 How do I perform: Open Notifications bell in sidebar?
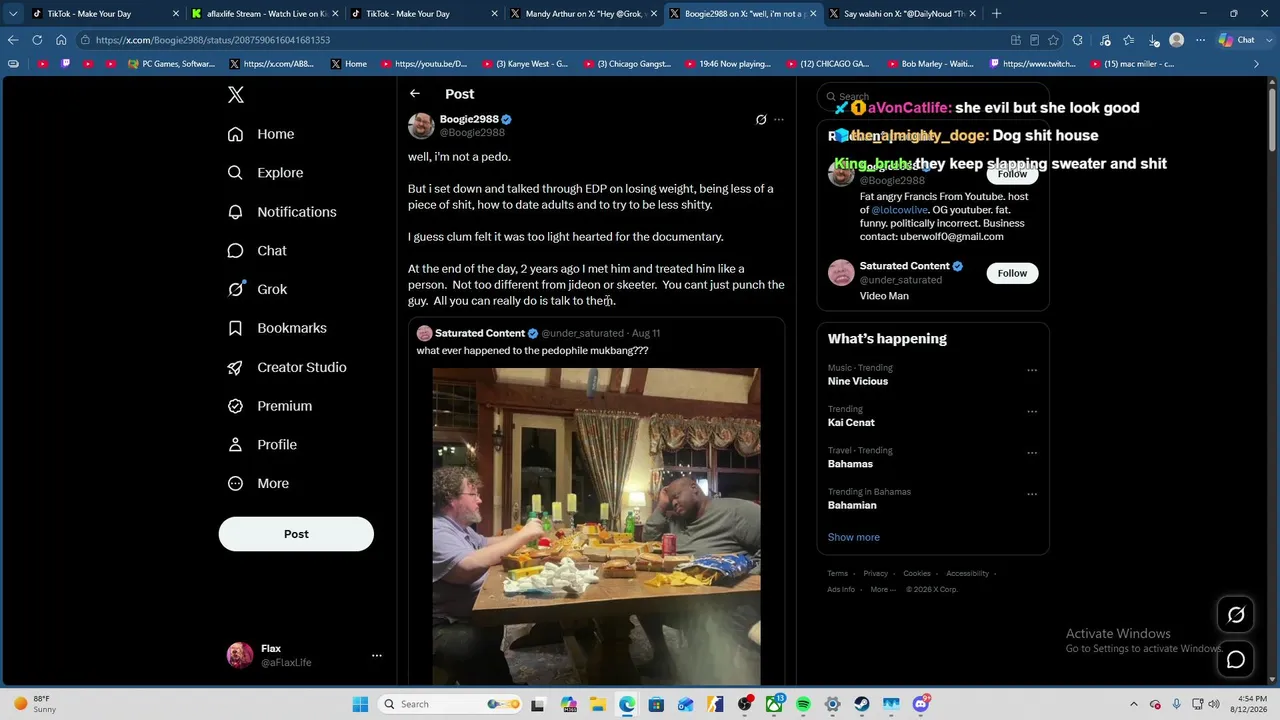[282, 212]
